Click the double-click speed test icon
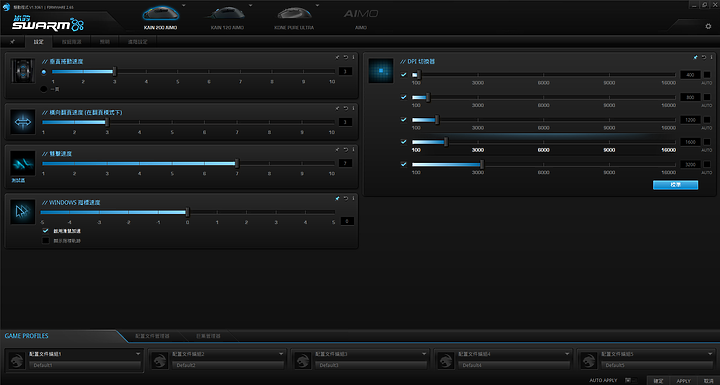 (x=22, y=163)
